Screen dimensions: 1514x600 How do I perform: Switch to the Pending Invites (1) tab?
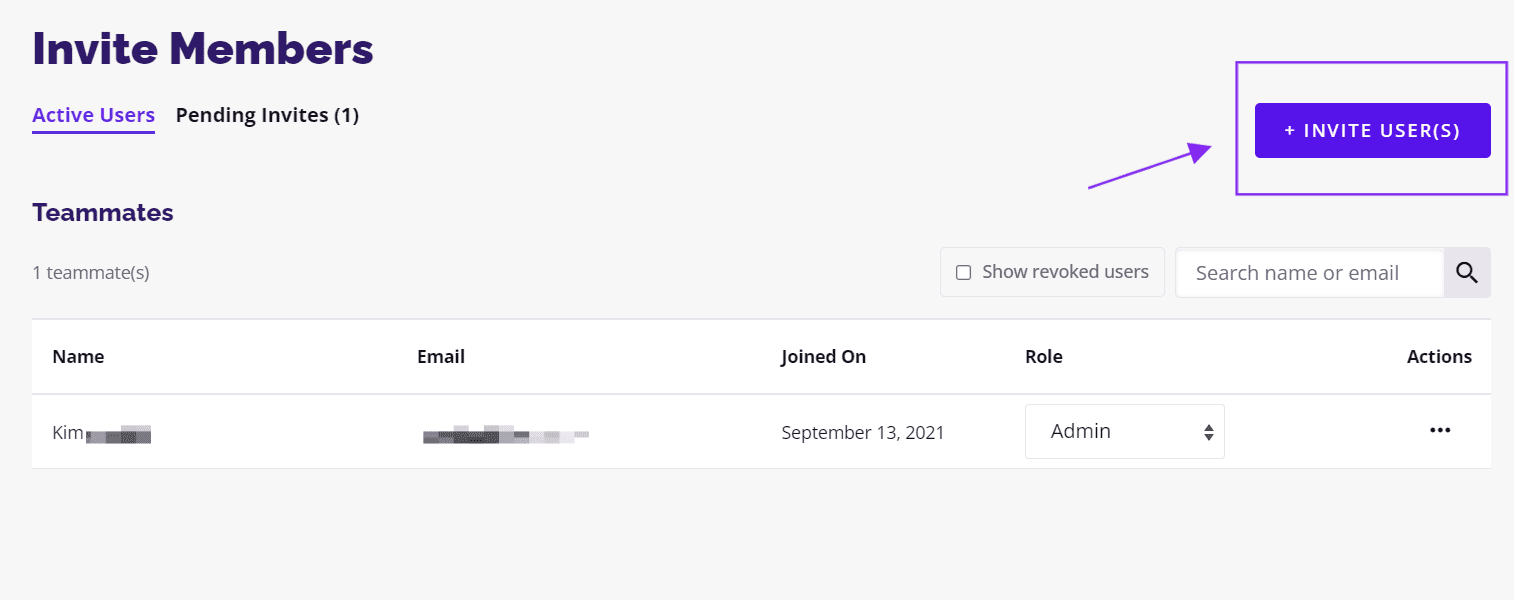point(267,115)
